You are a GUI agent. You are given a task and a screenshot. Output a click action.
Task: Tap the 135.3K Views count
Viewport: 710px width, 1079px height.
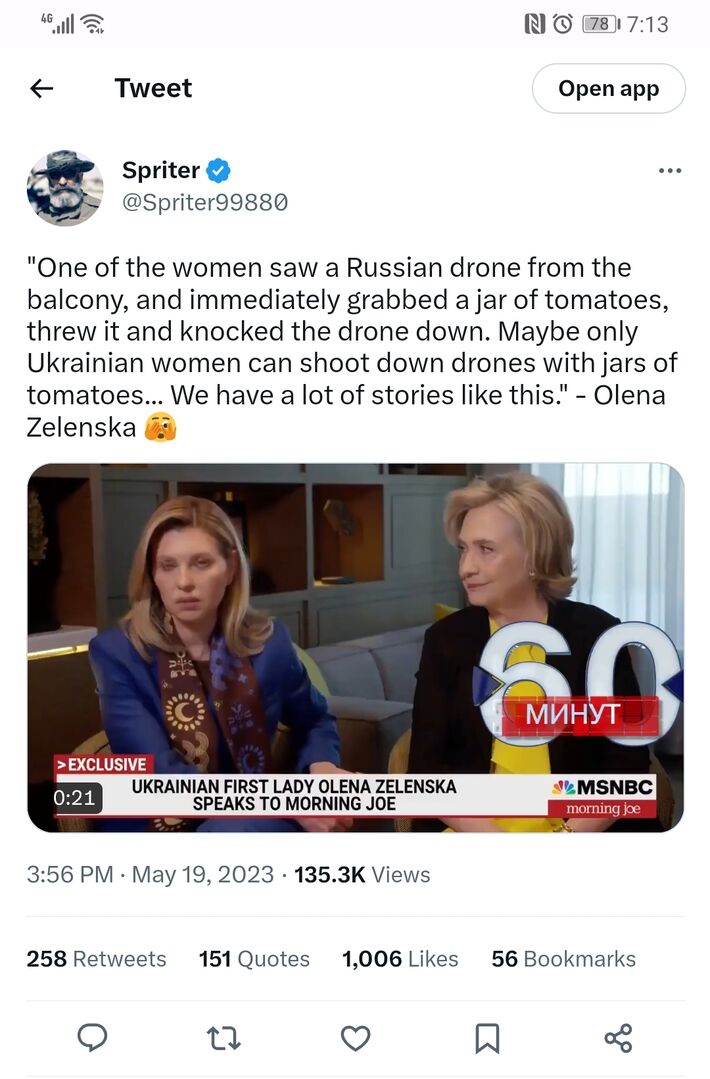[x=362, y=874]
